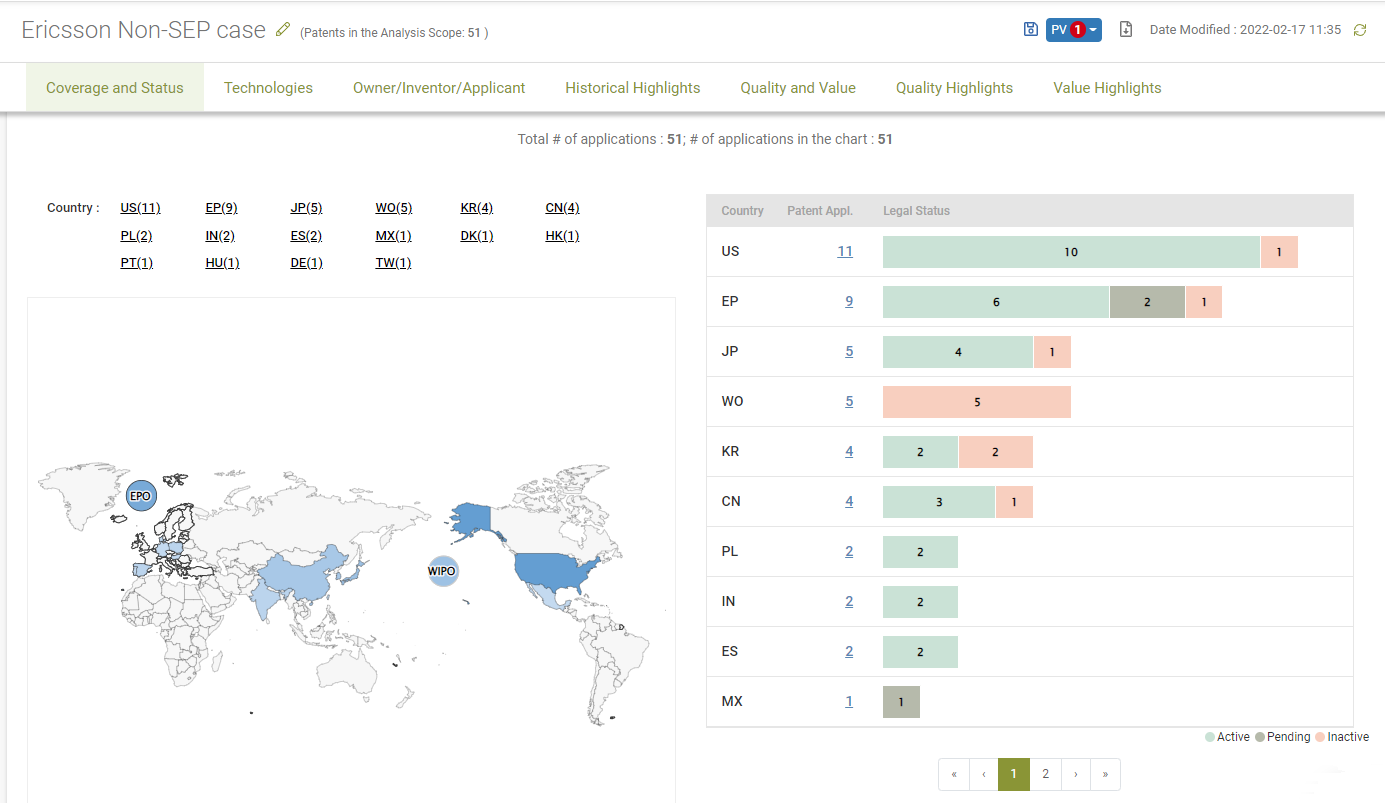The height and width of the screenshot is (803, 1389).
Task: Click the Legal Status column header
Action: pos(916,211)
